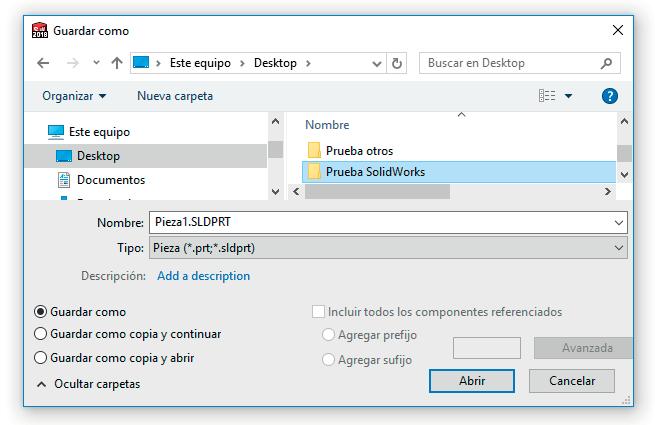Image resolution: width=655 pixels, height=425 pixels.
Task: Click the Cancelar button
Action: (572, 381)
